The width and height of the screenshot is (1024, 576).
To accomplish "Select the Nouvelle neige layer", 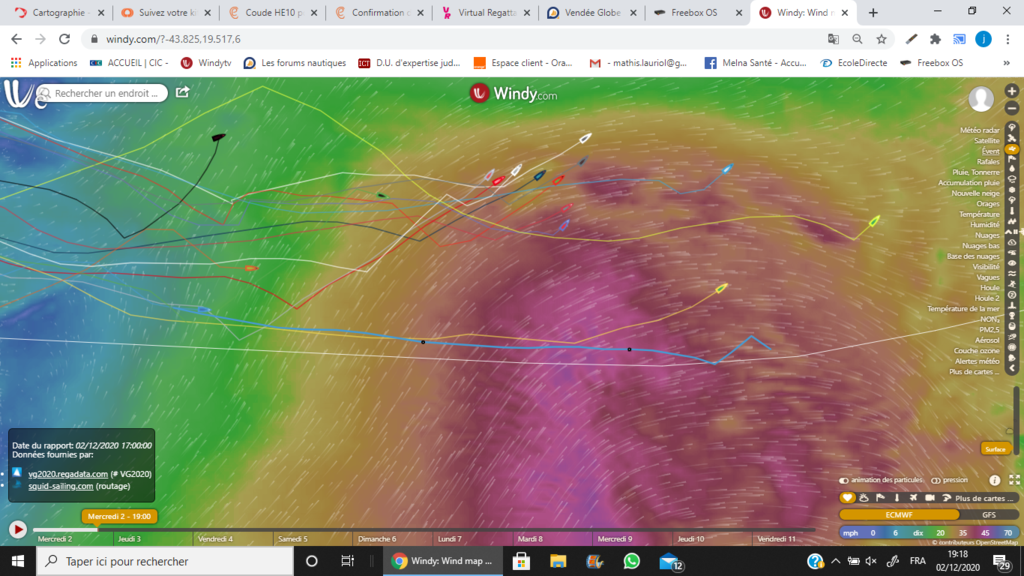I will pyautogui.click(x=975, y=193).
